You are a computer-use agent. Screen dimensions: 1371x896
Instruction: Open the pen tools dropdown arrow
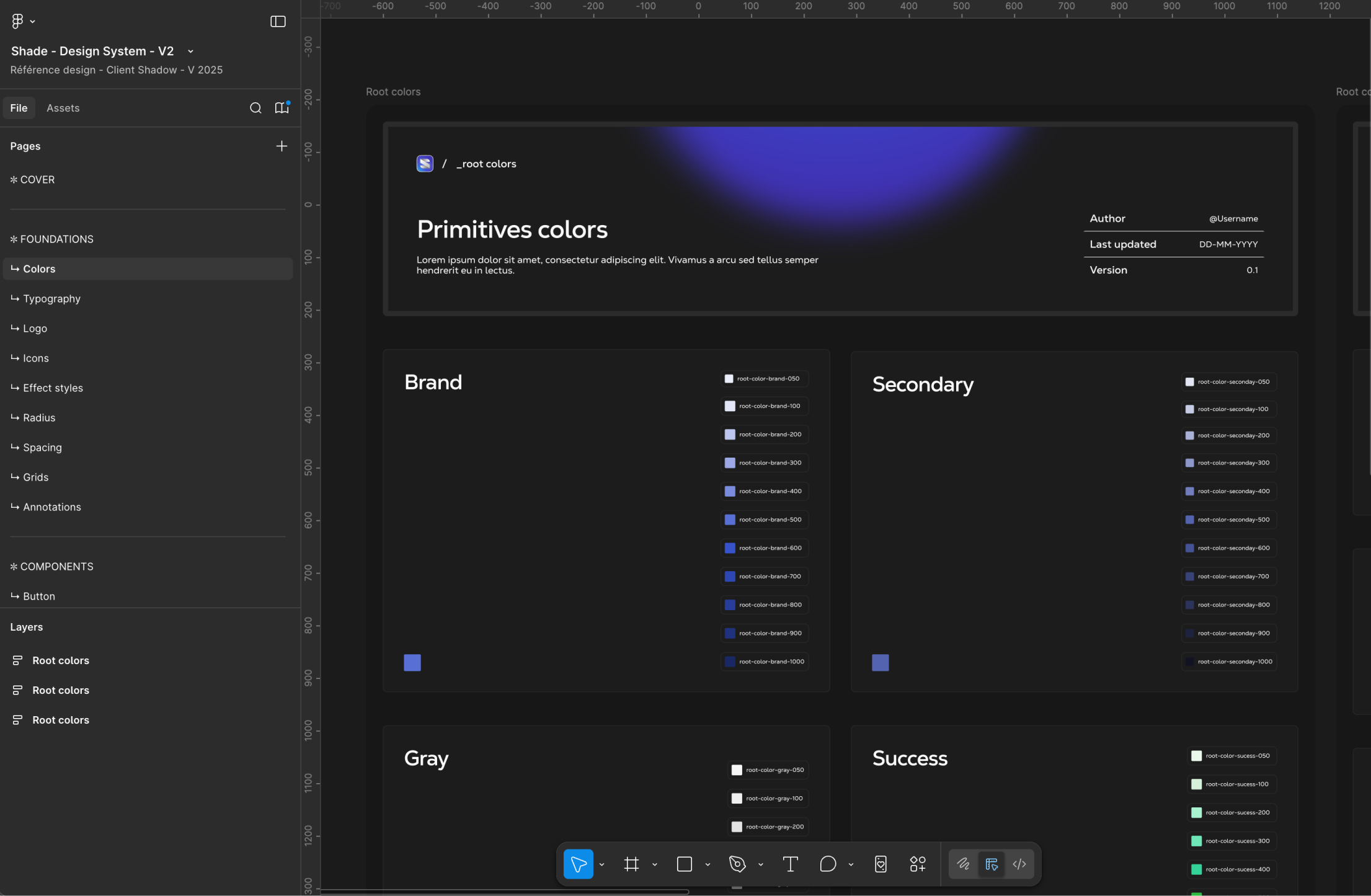[761, 864]
